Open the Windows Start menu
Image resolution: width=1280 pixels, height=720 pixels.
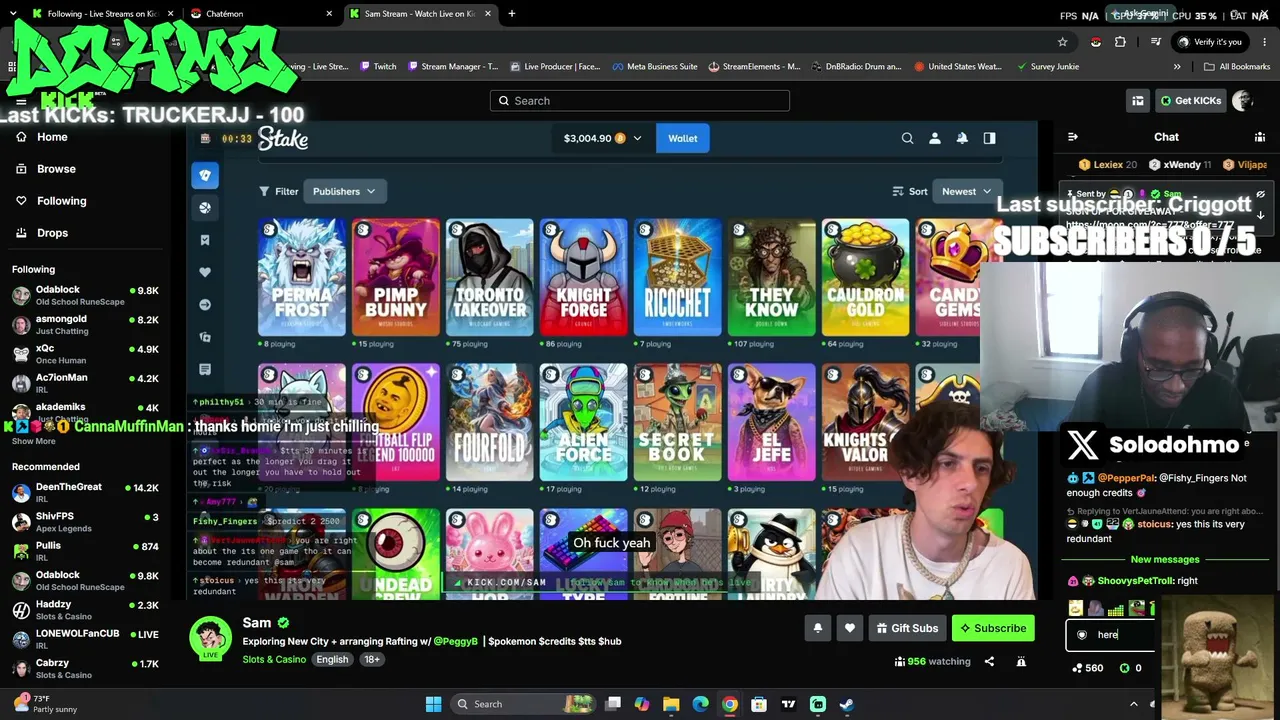[433, 704]
